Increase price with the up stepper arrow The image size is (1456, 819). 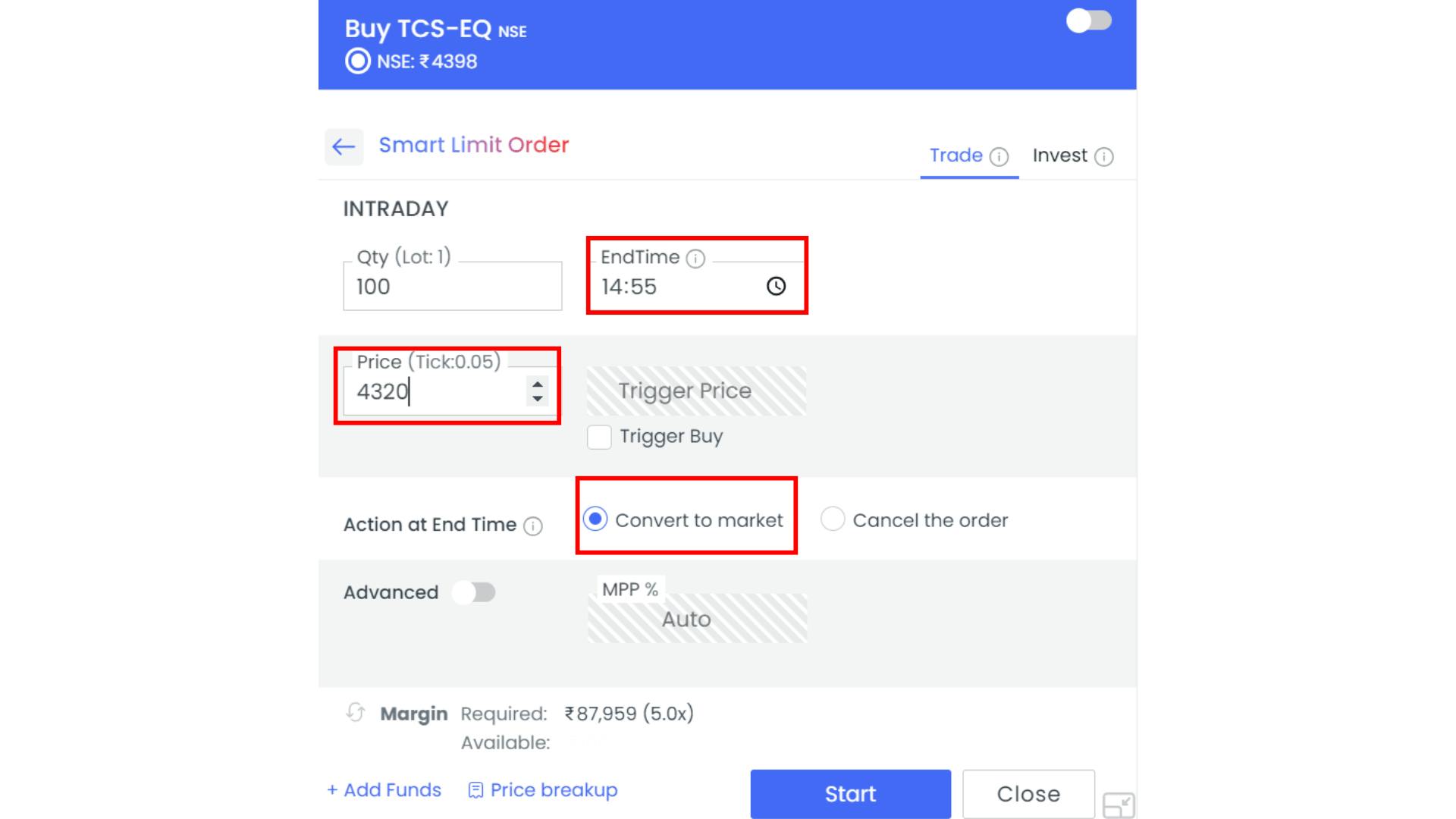pyautogui.click(x=538, y=384)
